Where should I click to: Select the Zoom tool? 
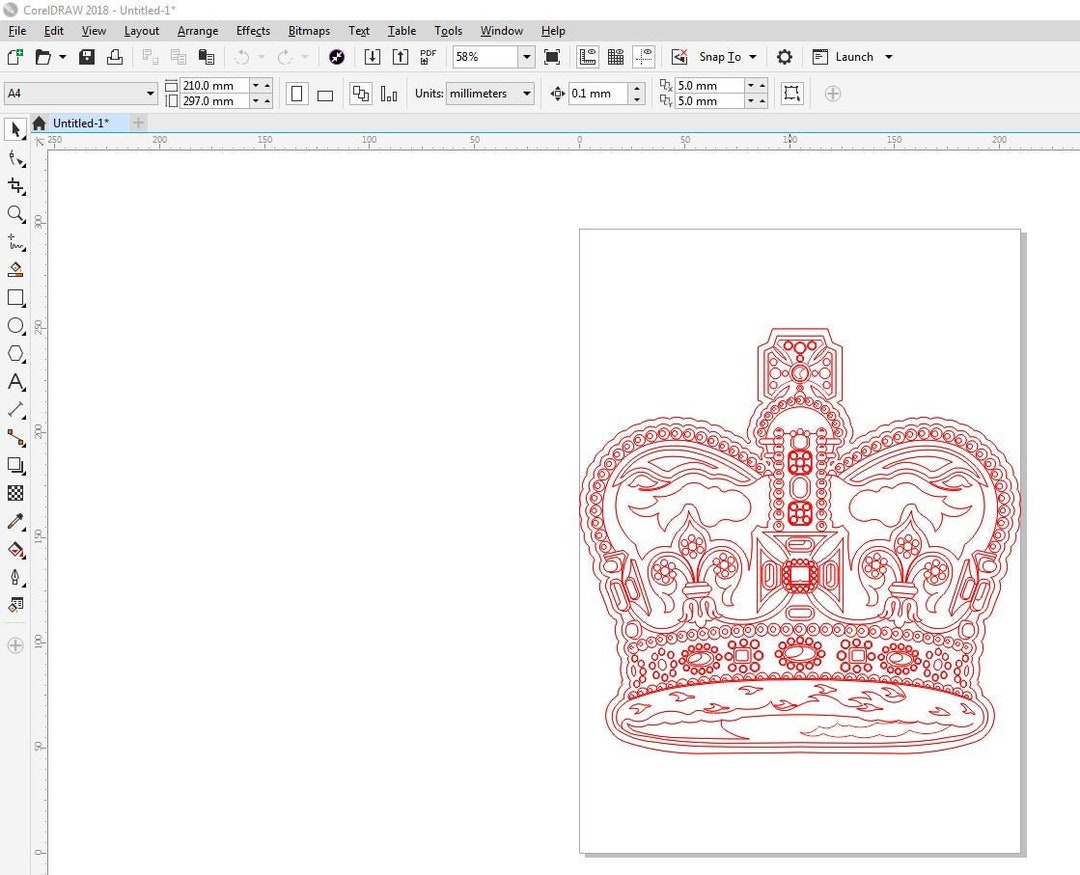point(15,214)
